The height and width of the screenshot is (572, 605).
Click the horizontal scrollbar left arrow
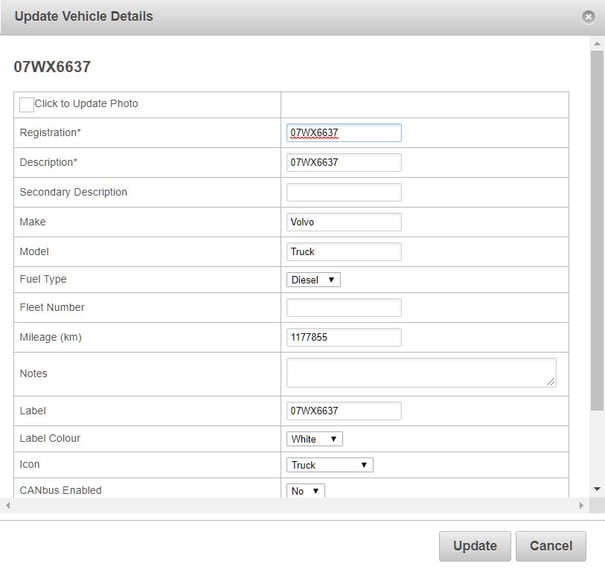tap(7, 505)
